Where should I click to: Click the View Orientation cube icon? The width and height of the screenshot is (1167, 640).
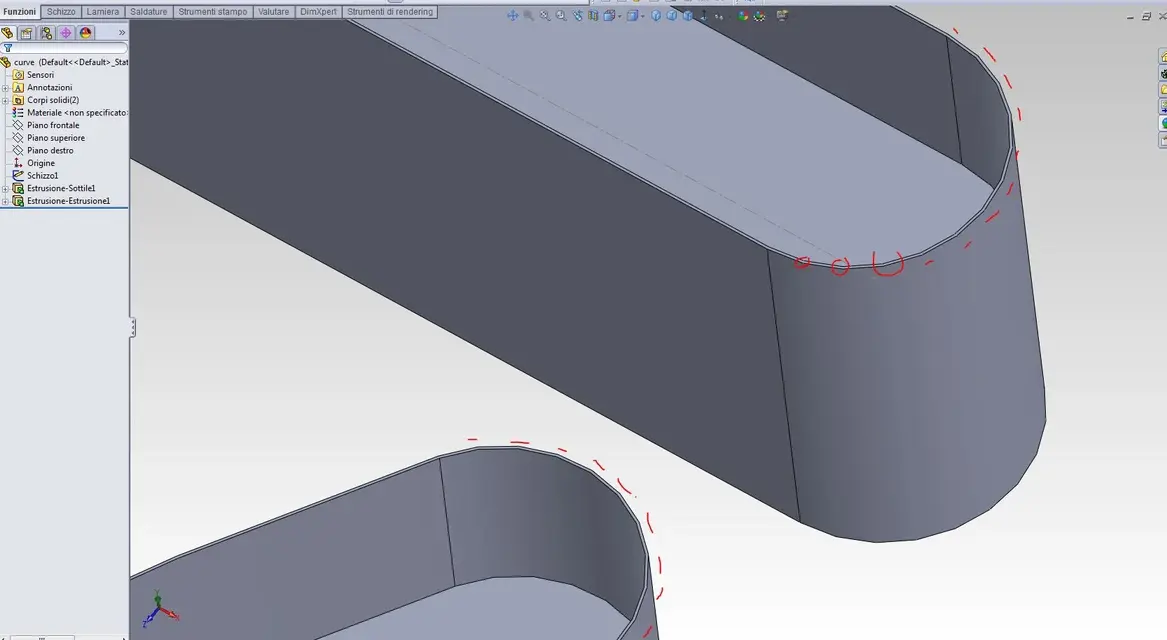609,16
